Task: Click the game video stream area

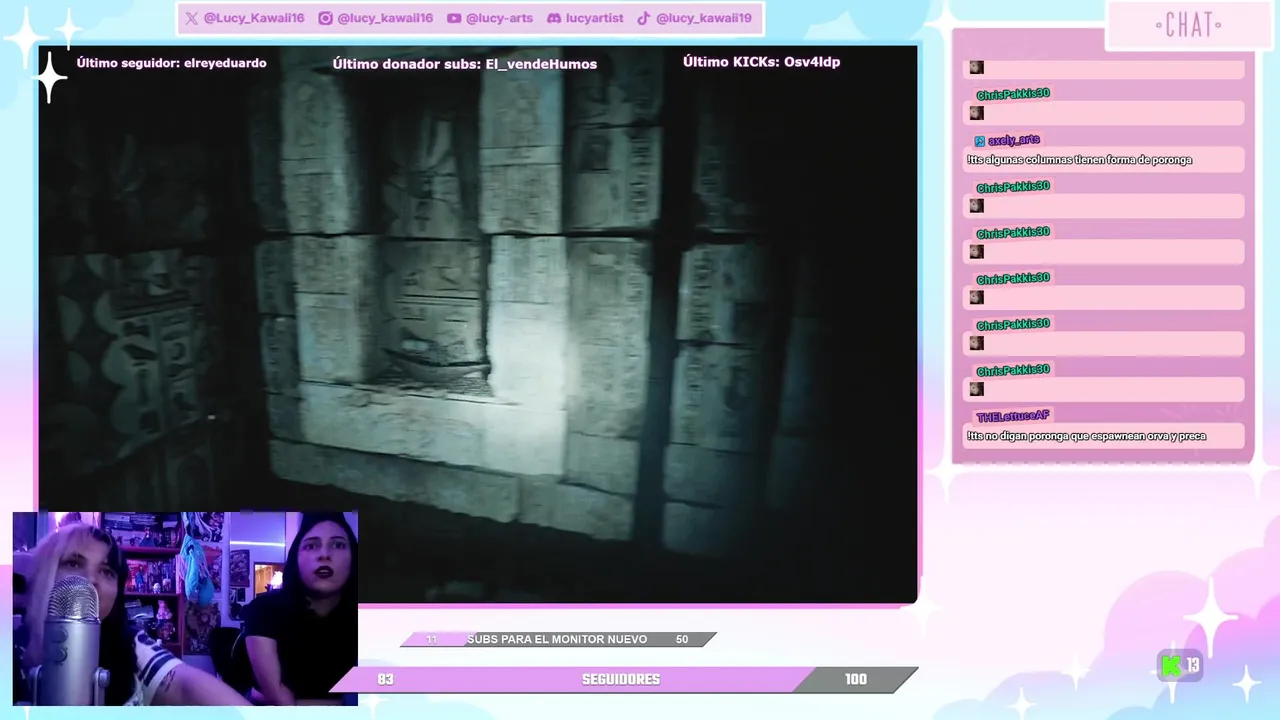Action: [x=478, y=324]
